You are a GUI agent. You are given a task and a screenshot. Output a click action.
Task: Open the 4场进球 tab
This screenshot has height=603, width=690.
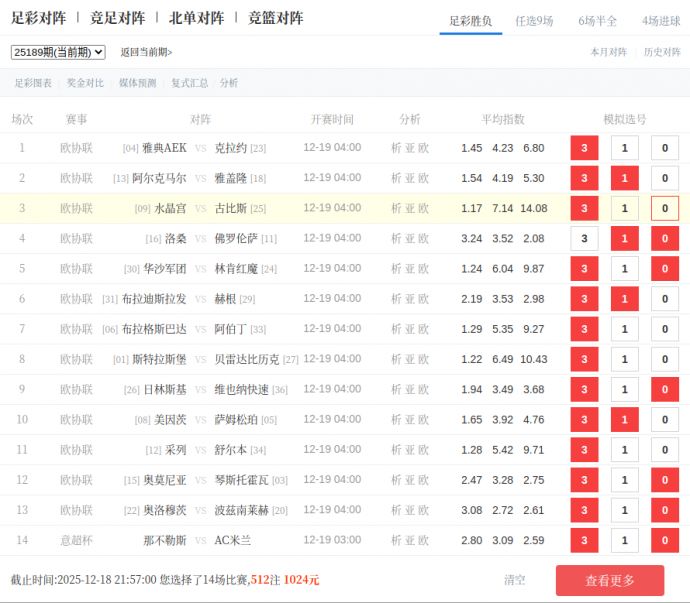[x=661, y=20]
